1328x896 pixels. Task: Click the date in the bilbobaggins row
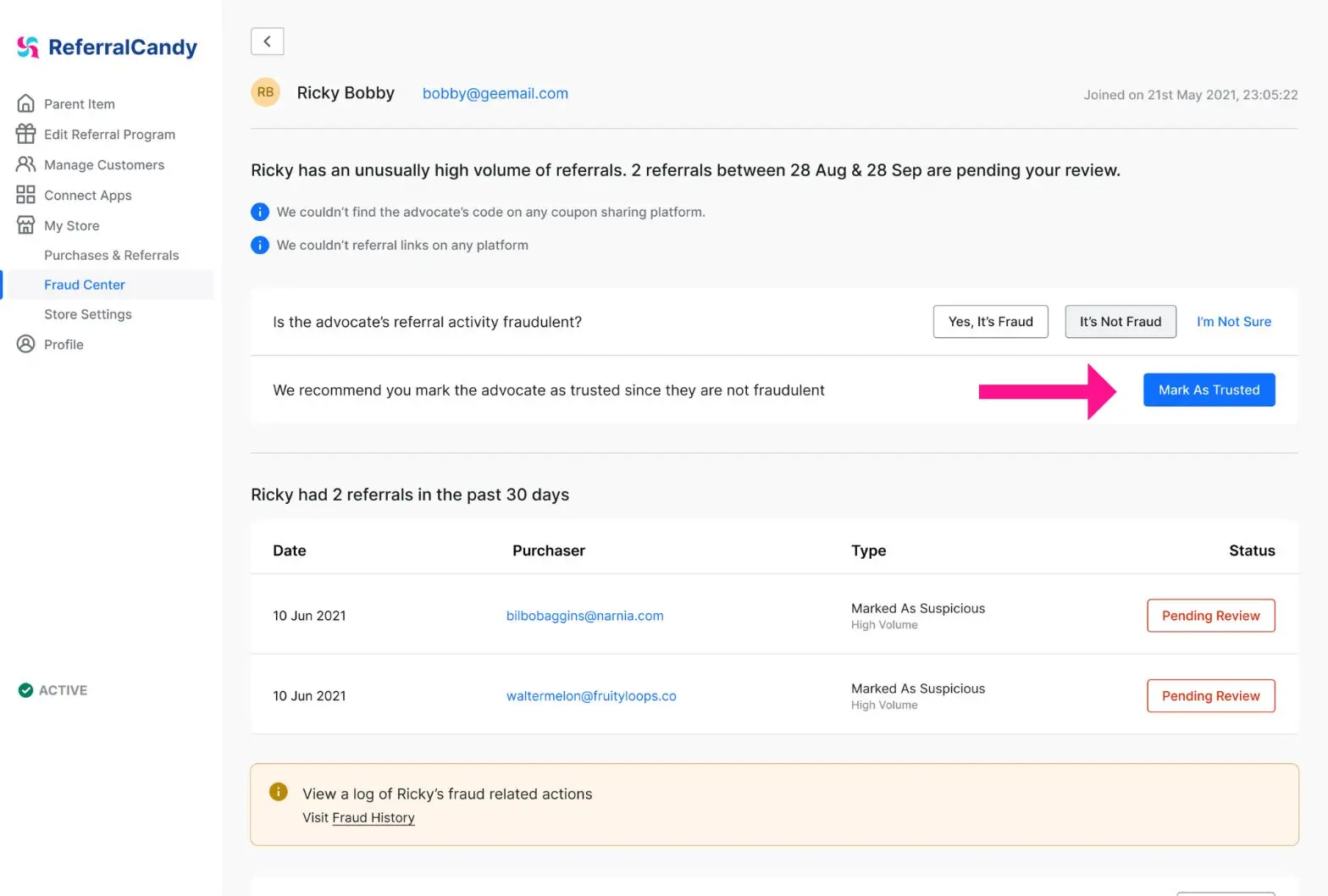tap(309, 616)
